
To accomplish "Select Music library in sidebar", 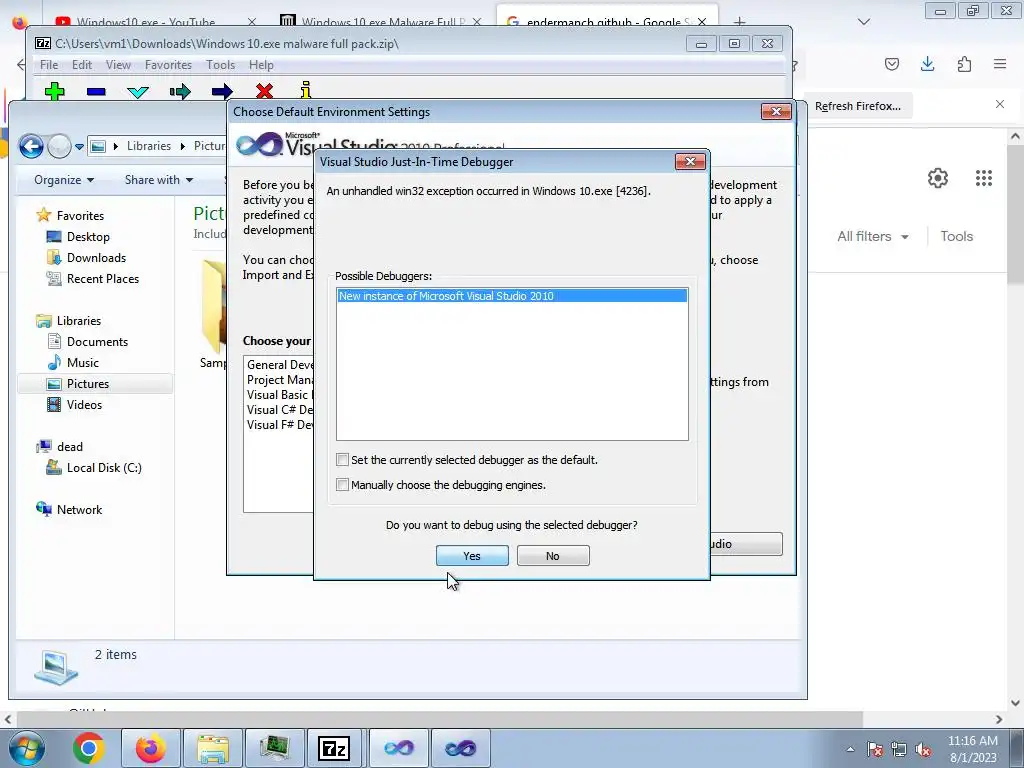I will pos(82,362).
